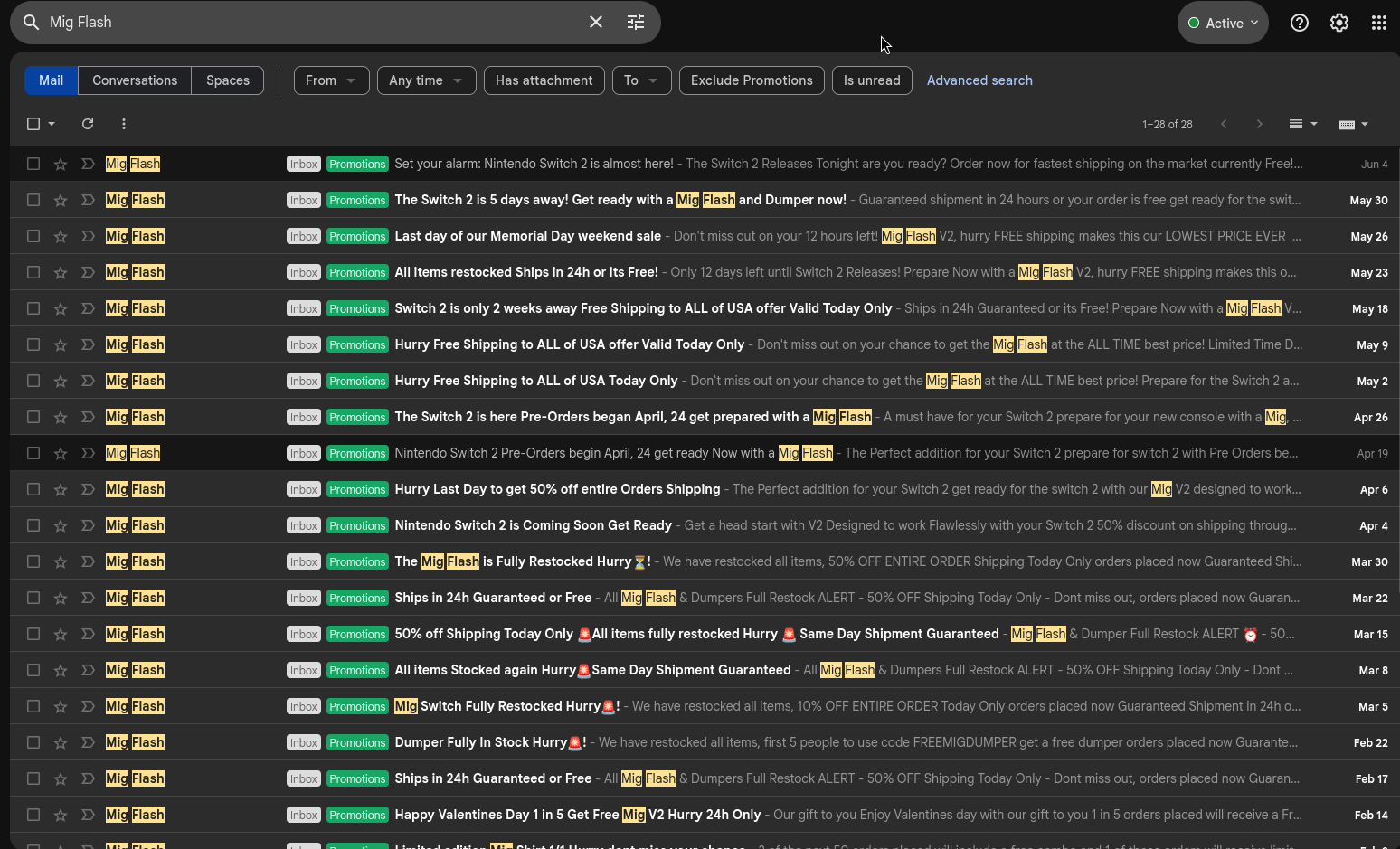Image resolution: width=1400 pixels, height=849 pixels.
Task: Expand the select-all dropdown arrow
Action: coord(52,124)
